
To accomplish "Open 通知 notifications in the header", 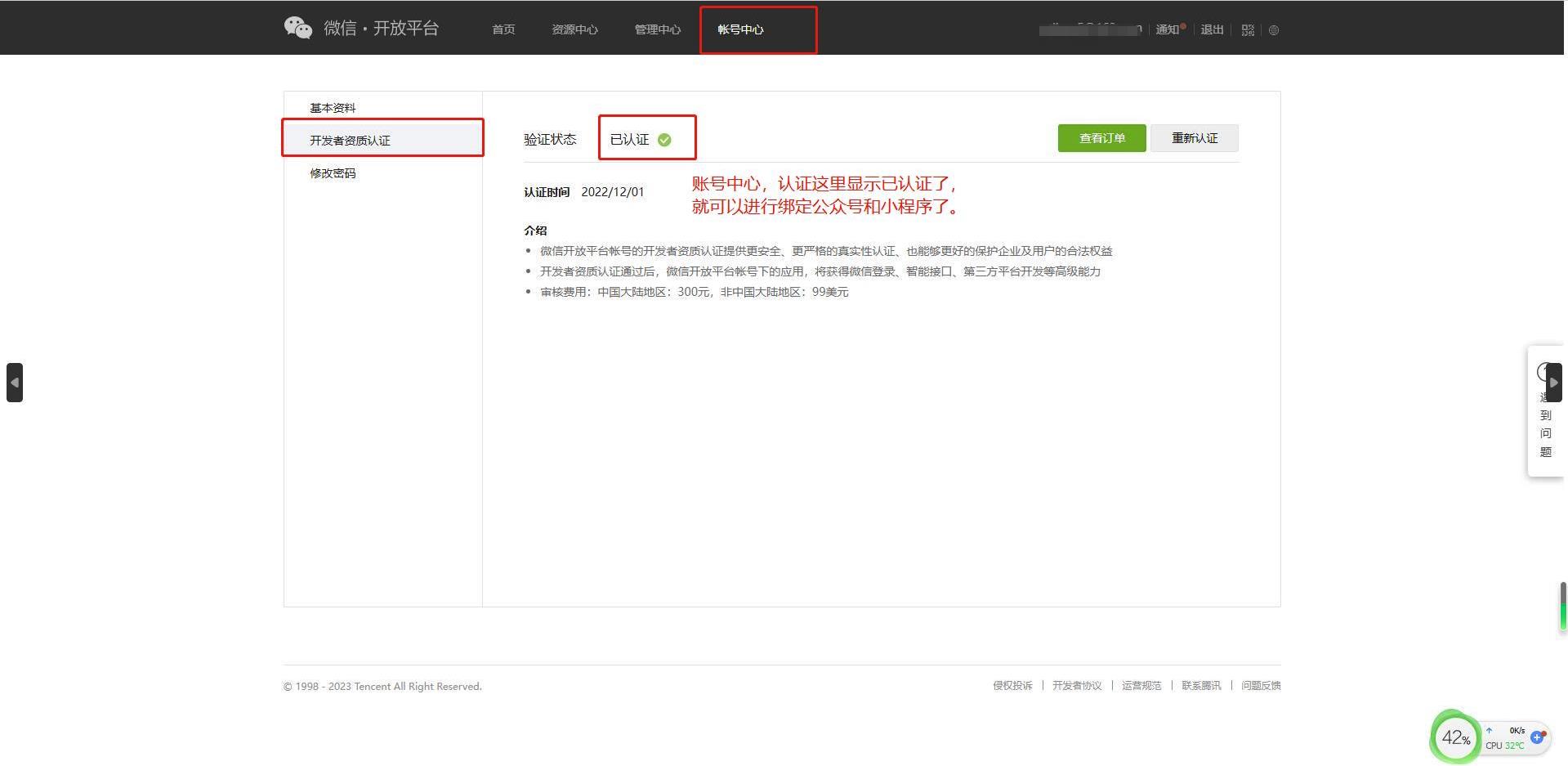I will pos(1168,30).
